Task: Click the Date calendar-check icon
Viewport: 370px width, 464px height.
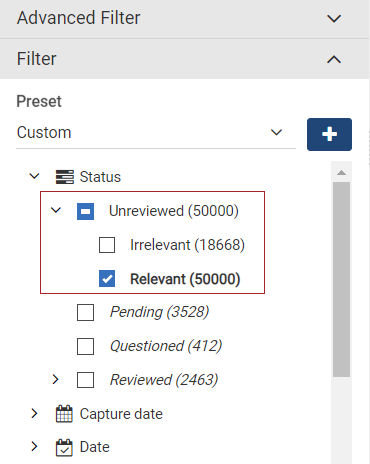Action: pyautogui.click(x=64, y=447)
